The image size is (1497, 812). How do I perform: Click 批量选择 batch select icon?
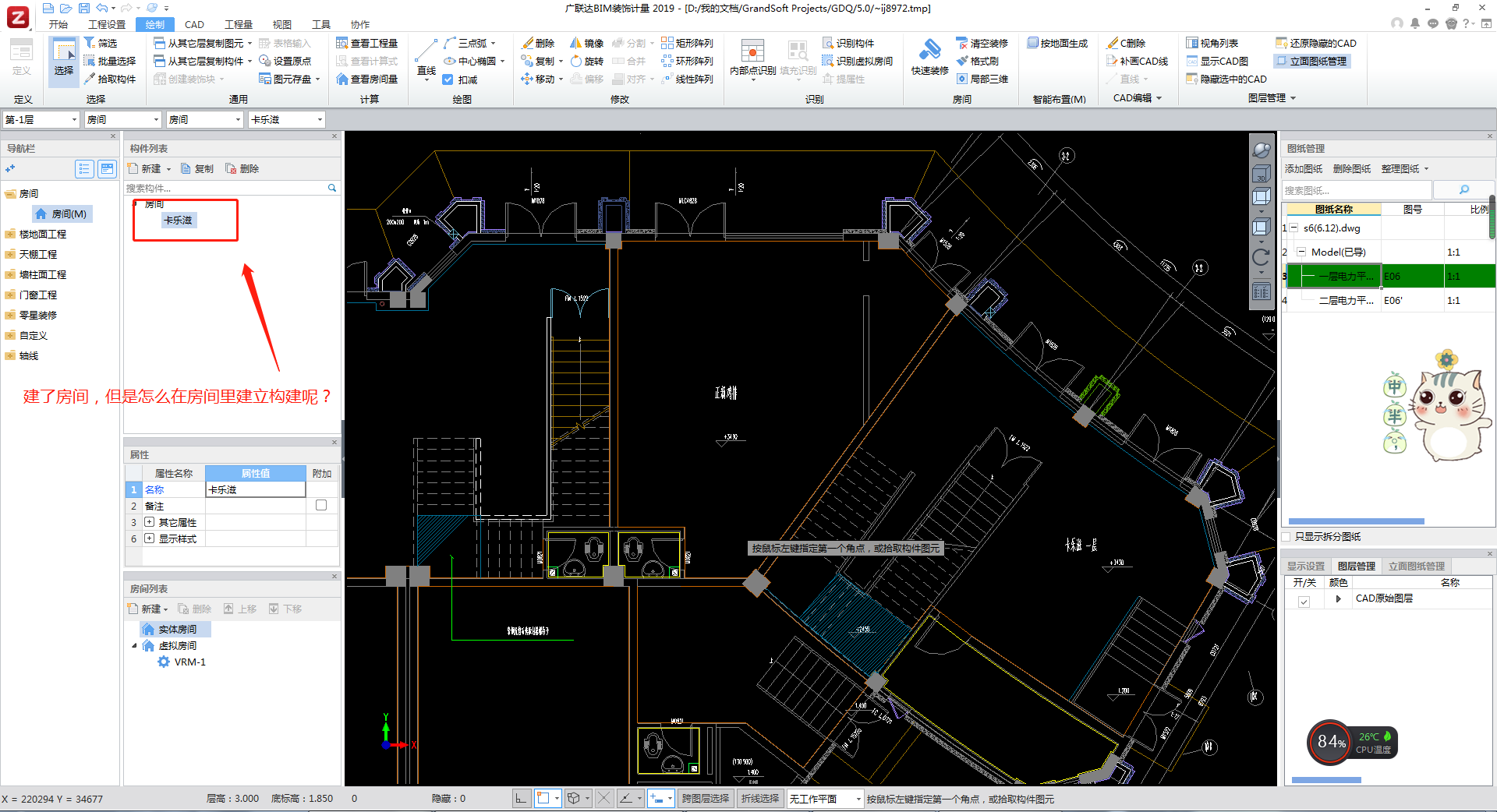point(109,61)
